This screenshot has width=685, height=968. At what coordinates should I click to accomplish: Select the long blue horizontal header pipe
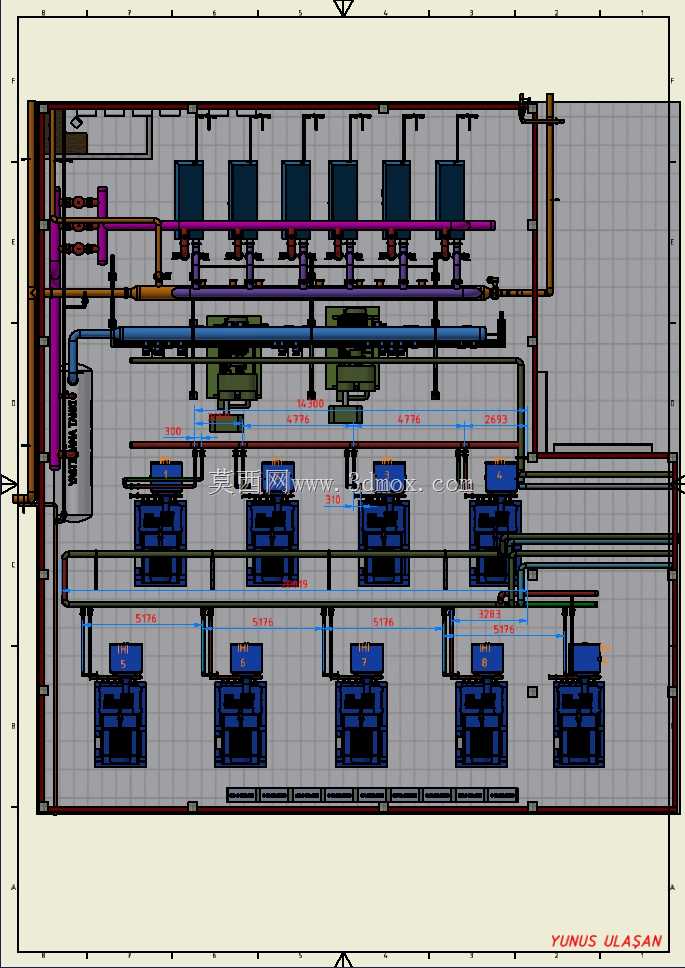tap(299, 334)
